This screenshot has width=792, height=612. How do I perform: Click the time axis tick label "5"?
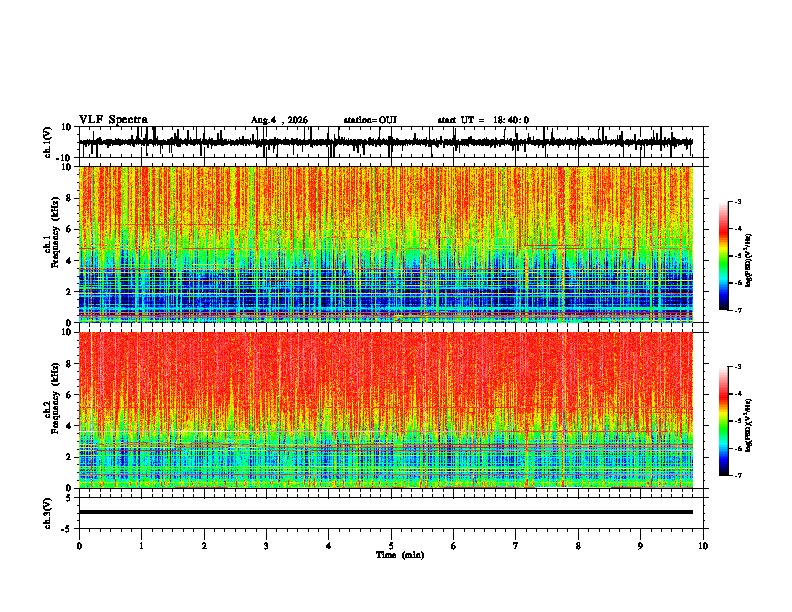(391, 546)
